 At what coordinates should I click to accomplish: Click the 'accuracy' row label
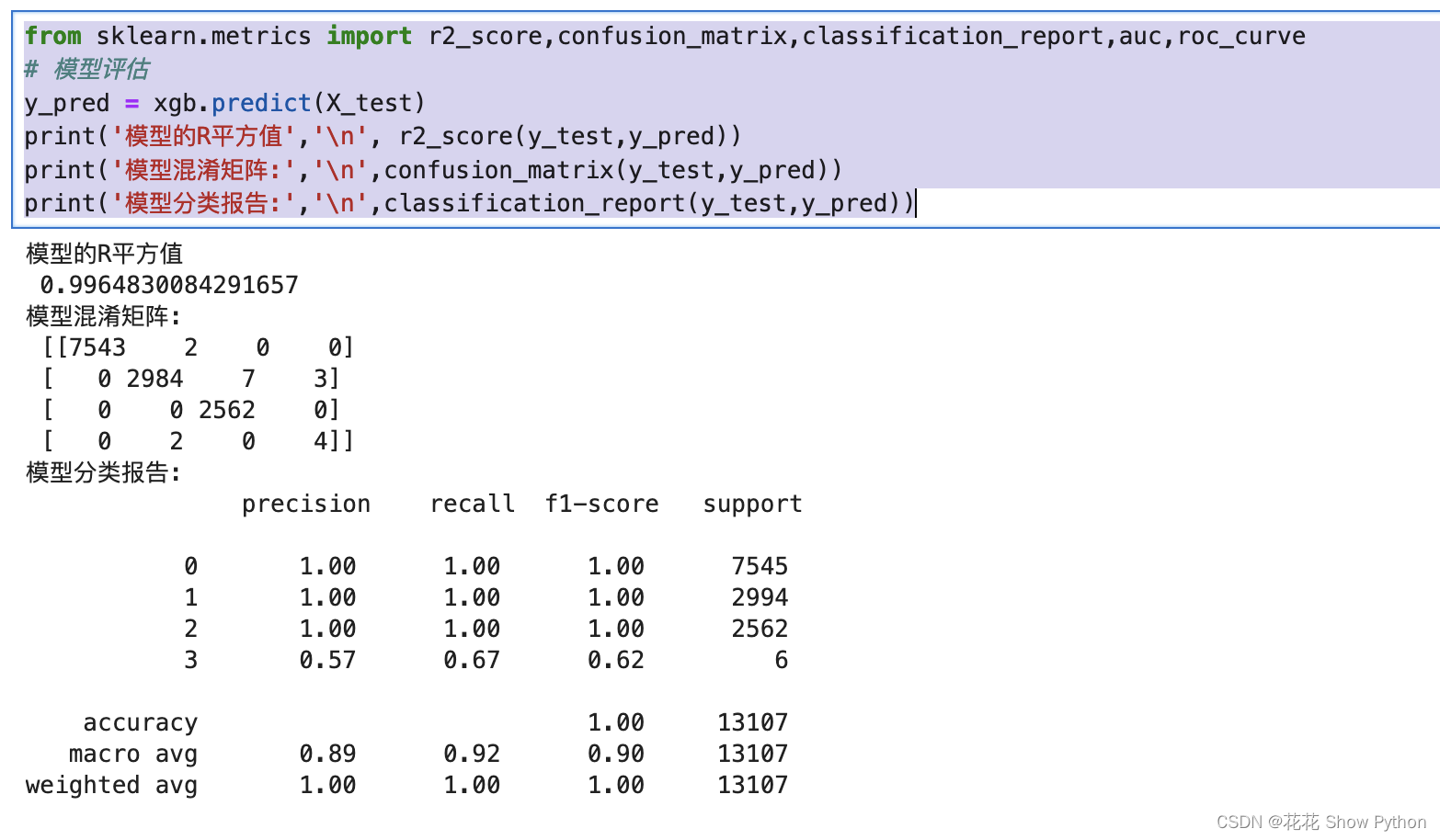click(x=141, y=722)
